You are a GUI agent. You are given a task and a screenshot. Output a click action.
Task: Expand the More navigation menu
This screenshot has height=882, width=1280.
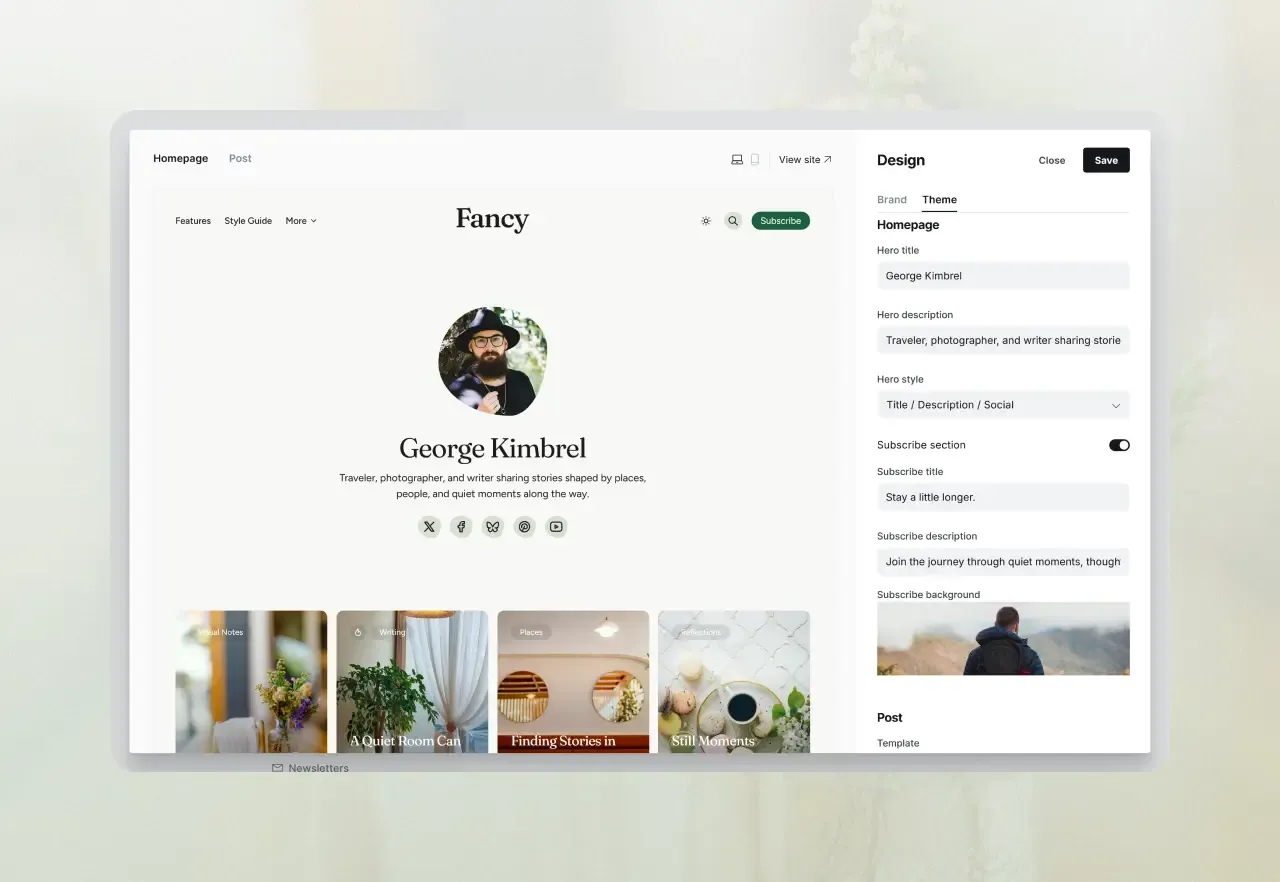(x=300, y=221)
